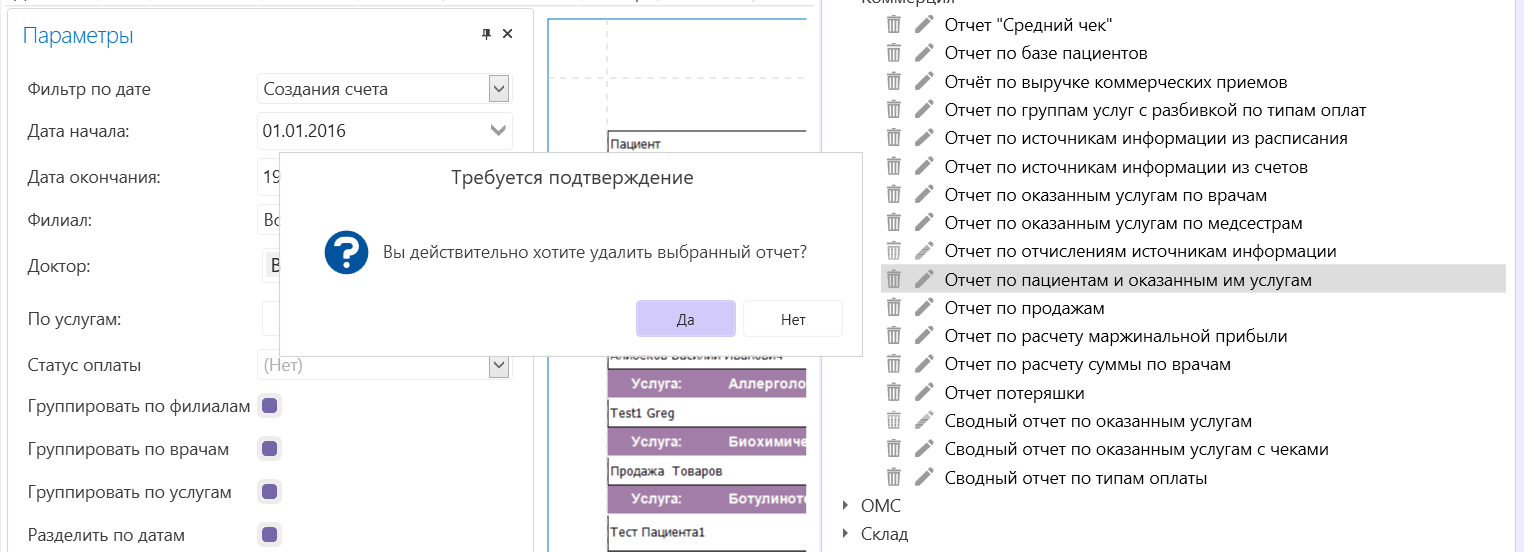Click Продажа Товаров row in preview
This screenshot has height=552, width=1524.
pos(707,470)
